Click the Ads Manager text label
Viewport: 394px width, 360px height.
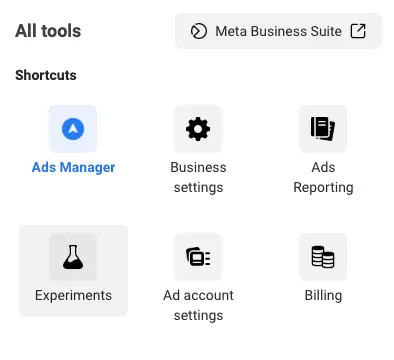pyautogui.click(x=73, y=167)
